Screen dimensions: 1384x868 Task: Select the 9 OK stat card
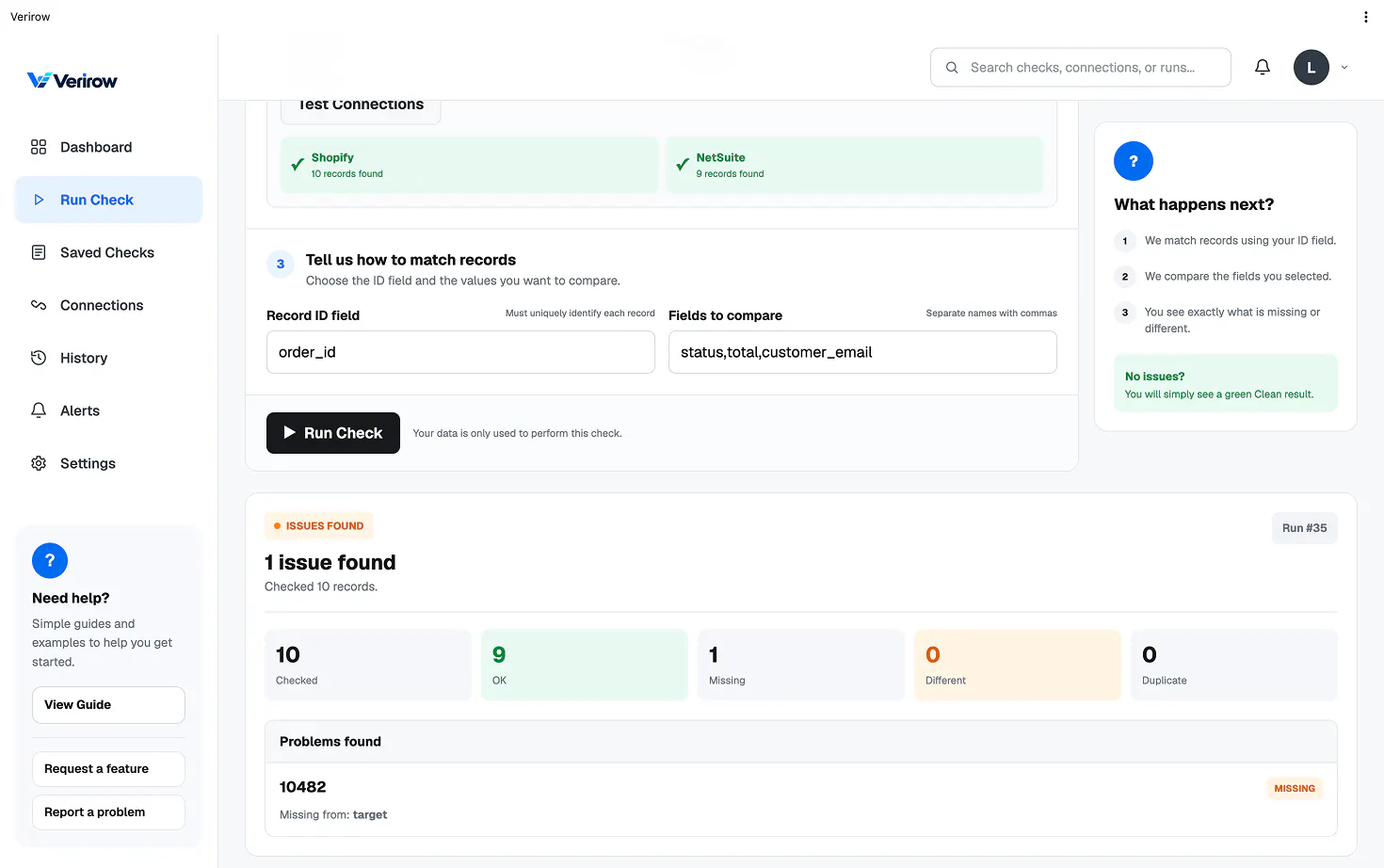click(585, 665)
